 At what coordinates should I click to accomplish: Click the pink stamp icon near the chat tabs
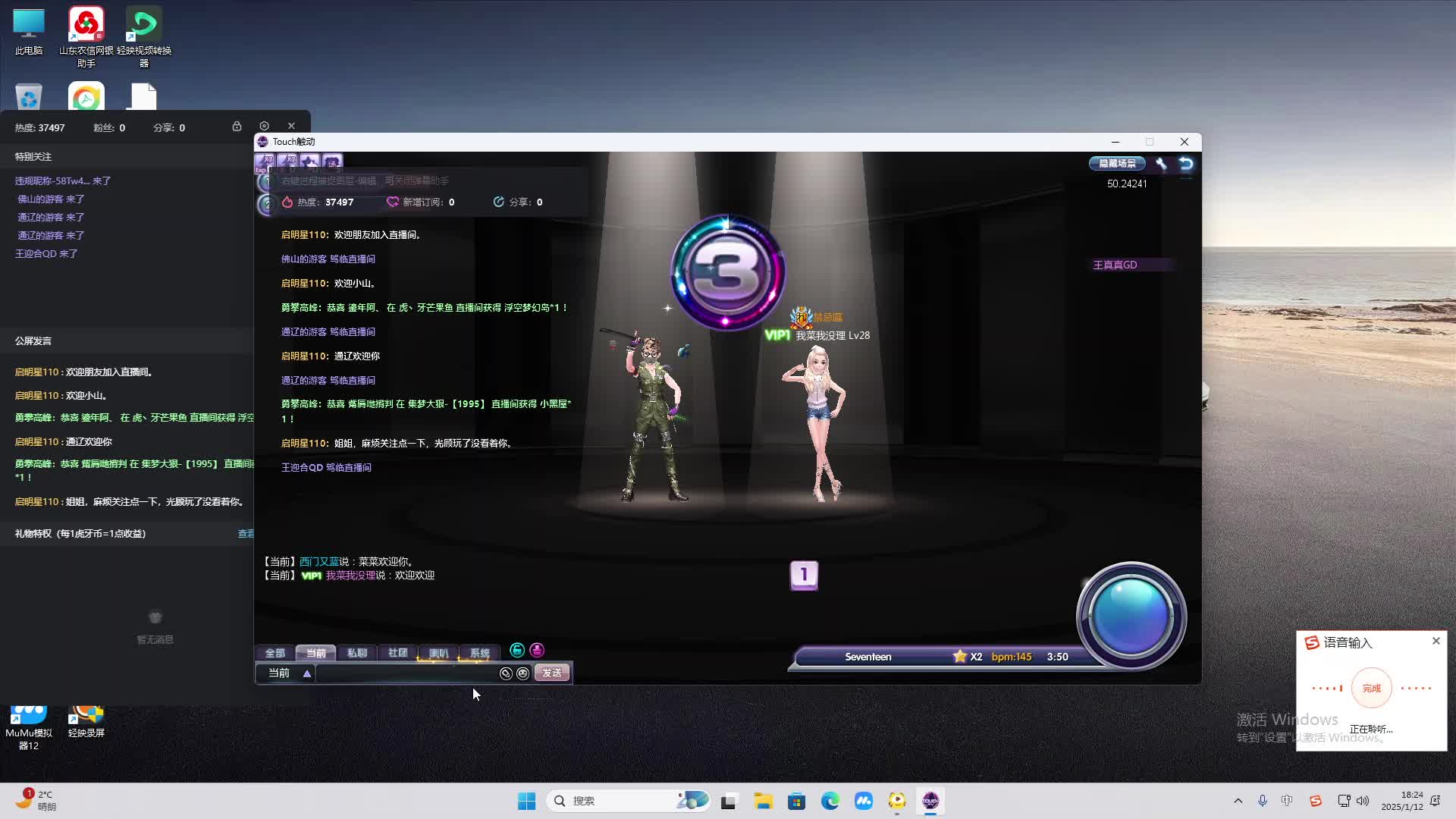pos(537,651)
